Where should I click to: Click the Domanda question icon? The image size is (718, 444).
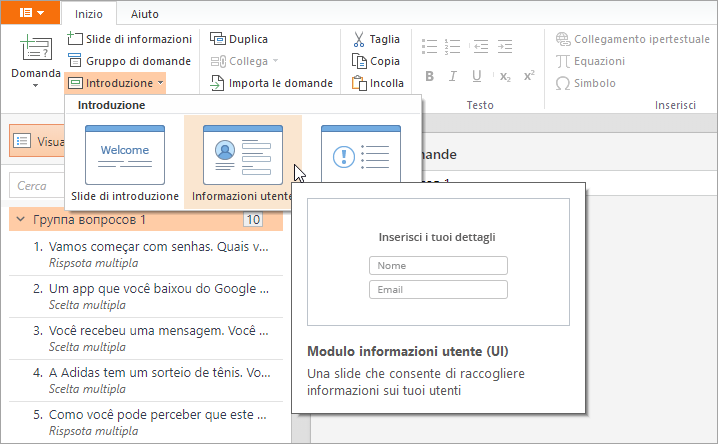pos(36,50)
